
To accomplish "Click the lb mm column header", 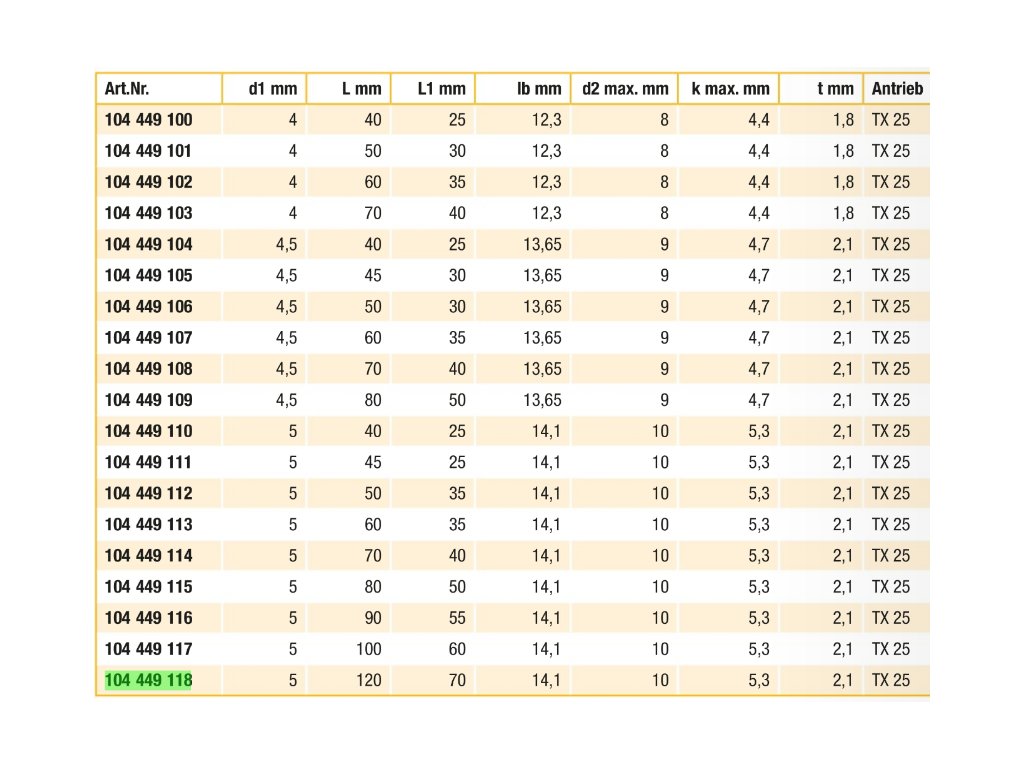I will 539,88.
